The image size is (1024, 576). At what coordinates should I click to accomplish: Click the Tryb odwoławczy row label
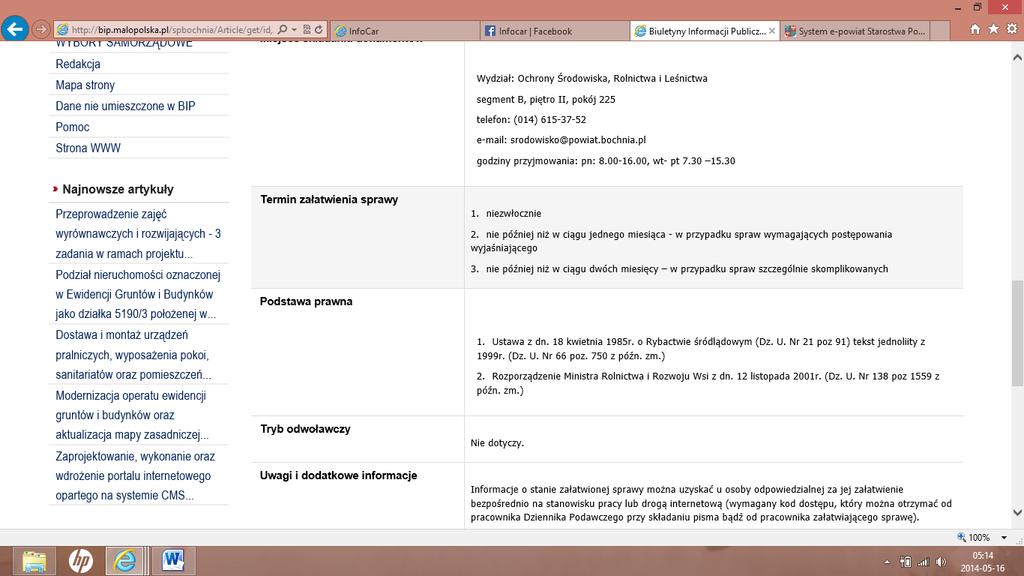click(x=305, y=428)
